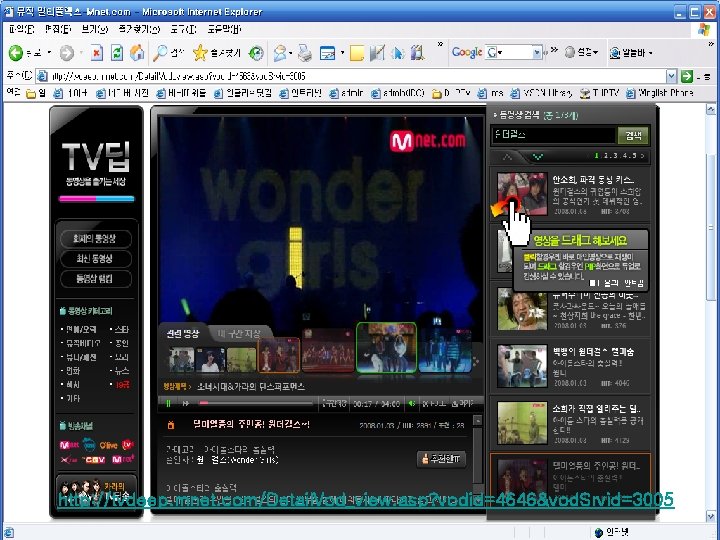Image resolution: width=720 pixels, height=540 pixels.
Task: Click the grey up-arrow sort tab
Action: 507,157
